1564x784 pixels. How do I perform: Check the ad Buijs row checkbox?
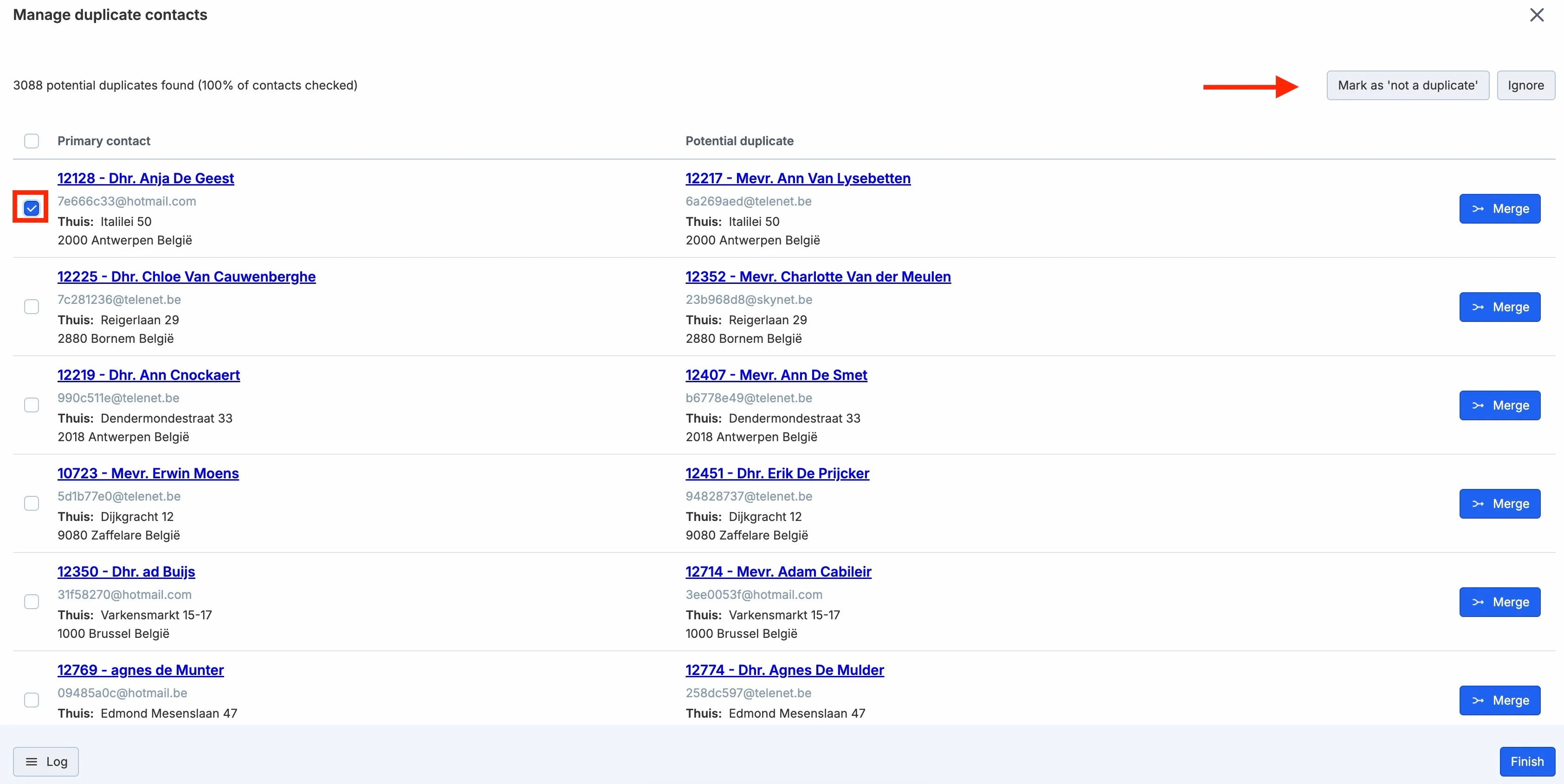pos(32,602)
